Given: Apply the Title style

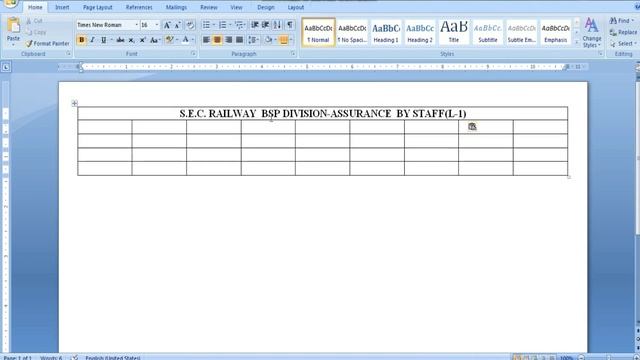Looking at the screenshot, I should [x=454, y=33].
